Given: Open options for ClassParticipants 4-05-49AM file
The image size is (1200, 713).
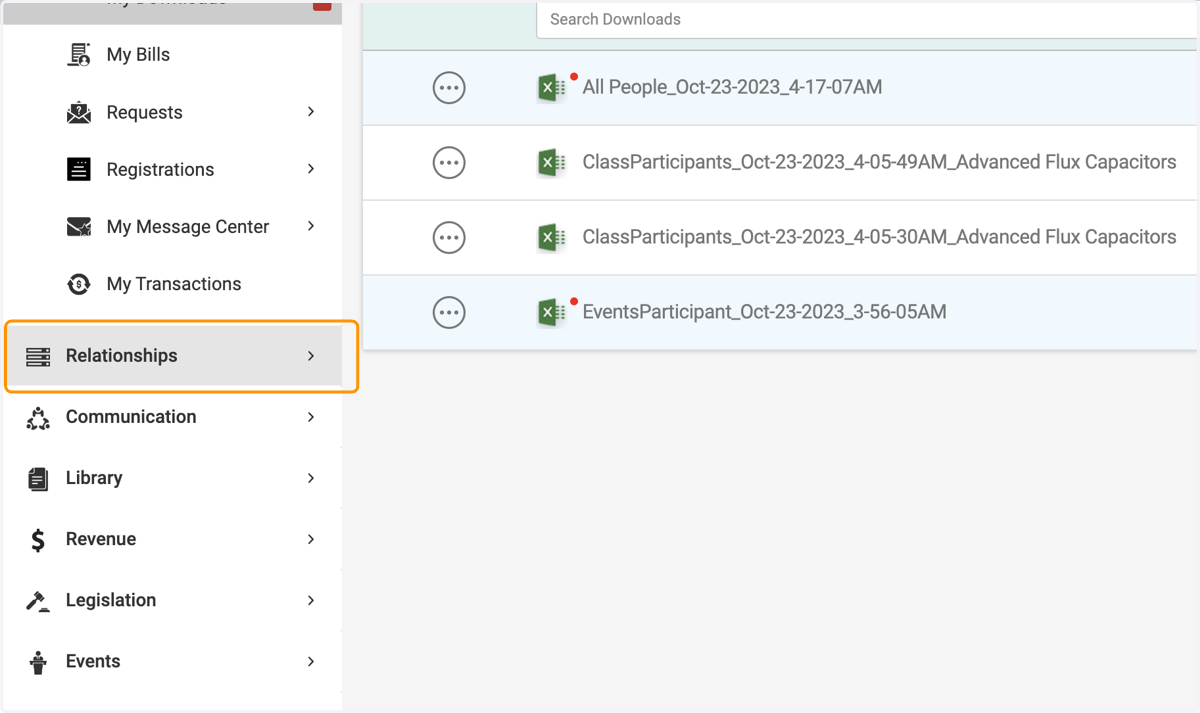Looking at the screenshot, I should click(449, 162).
